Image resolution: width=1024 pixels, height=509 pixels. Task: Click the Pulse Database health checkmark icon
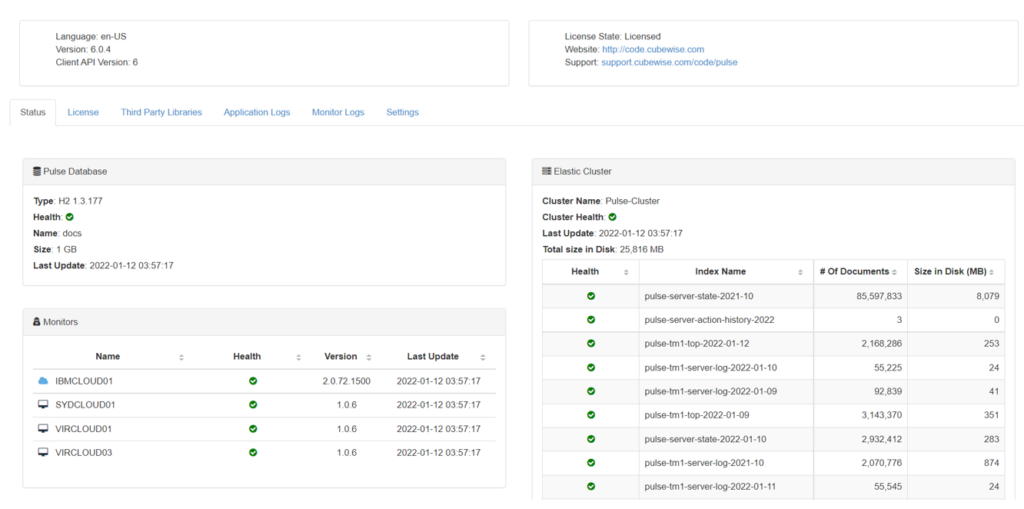click(x=70, y=217)
